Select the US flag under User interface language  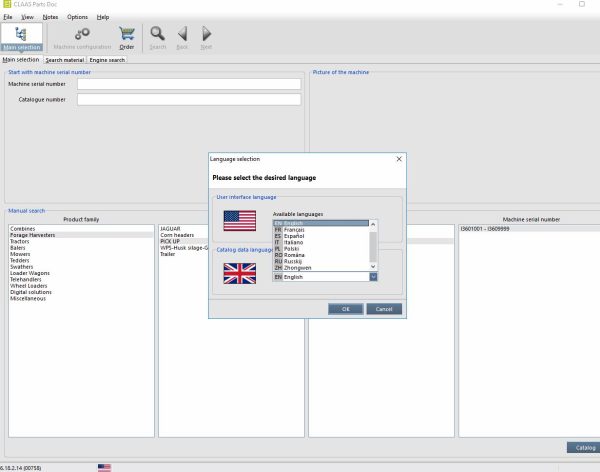240,220
